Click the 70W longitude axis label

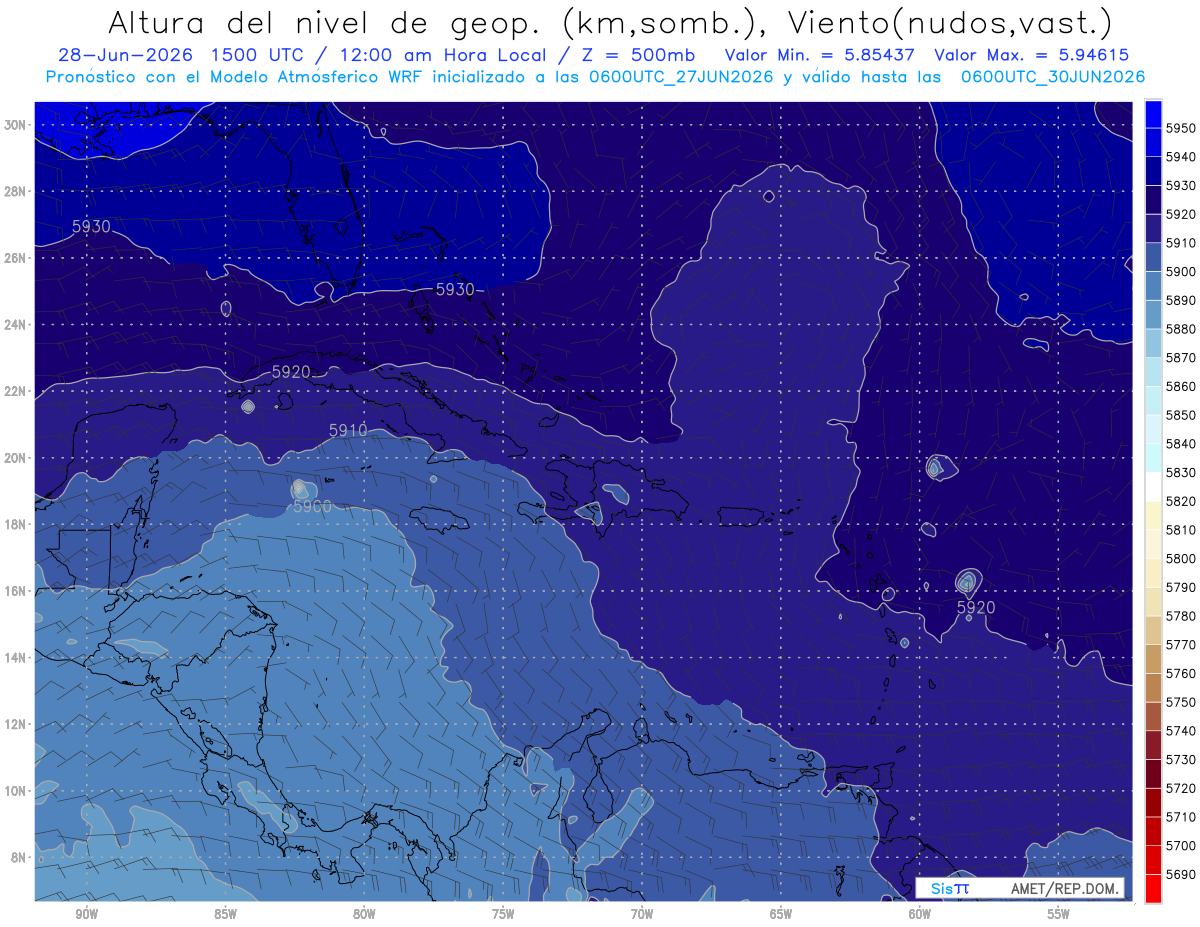642,915
